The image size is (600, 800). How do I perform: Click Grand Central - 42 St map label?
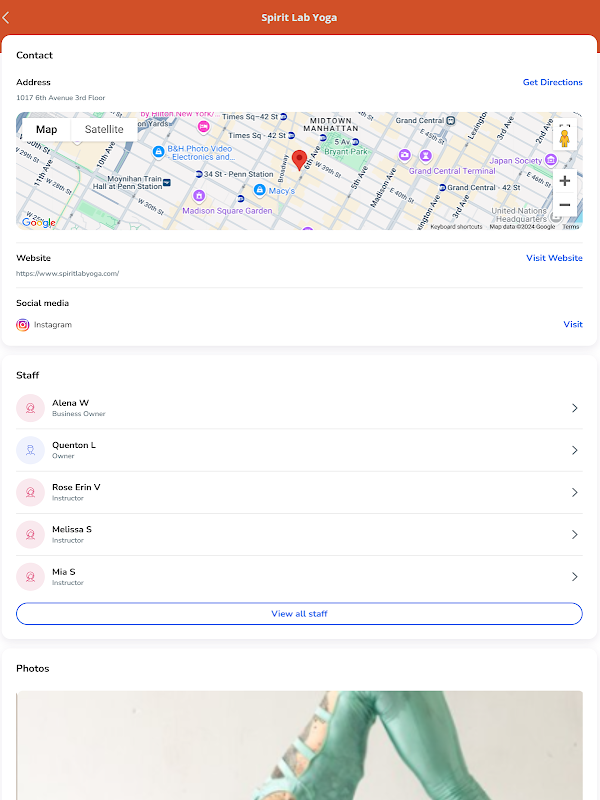(x=484, y=188)
